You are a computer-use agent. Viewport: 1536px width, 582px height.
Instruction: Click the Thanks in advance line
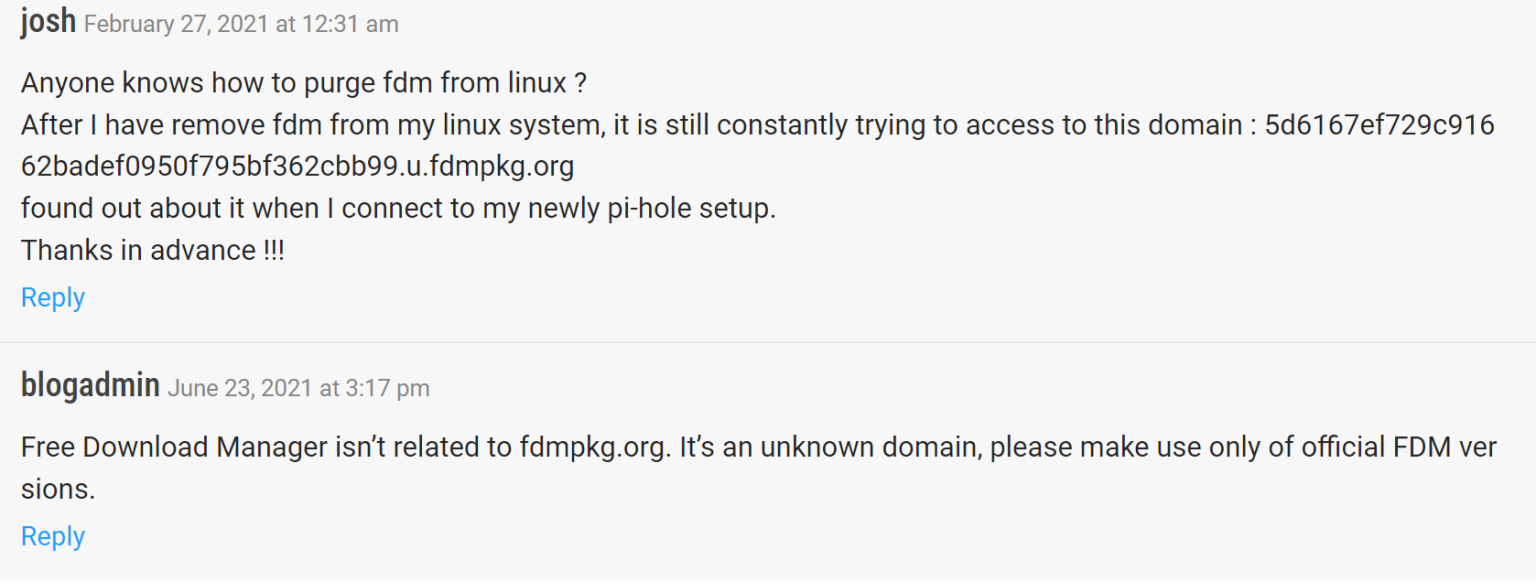tap(152, 250)
